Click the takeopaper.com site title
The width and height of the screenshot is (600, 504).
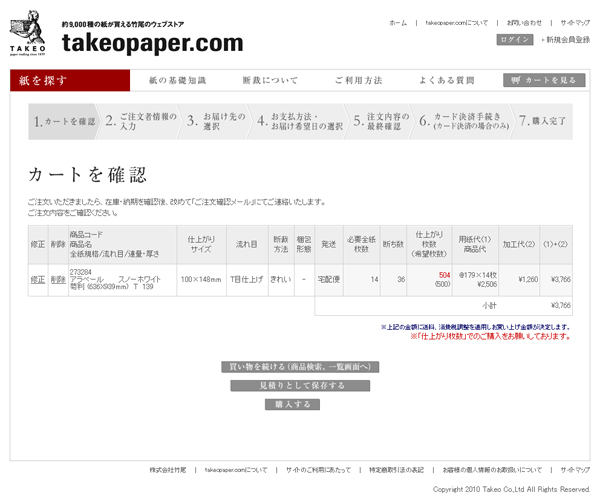click(152, 42)
